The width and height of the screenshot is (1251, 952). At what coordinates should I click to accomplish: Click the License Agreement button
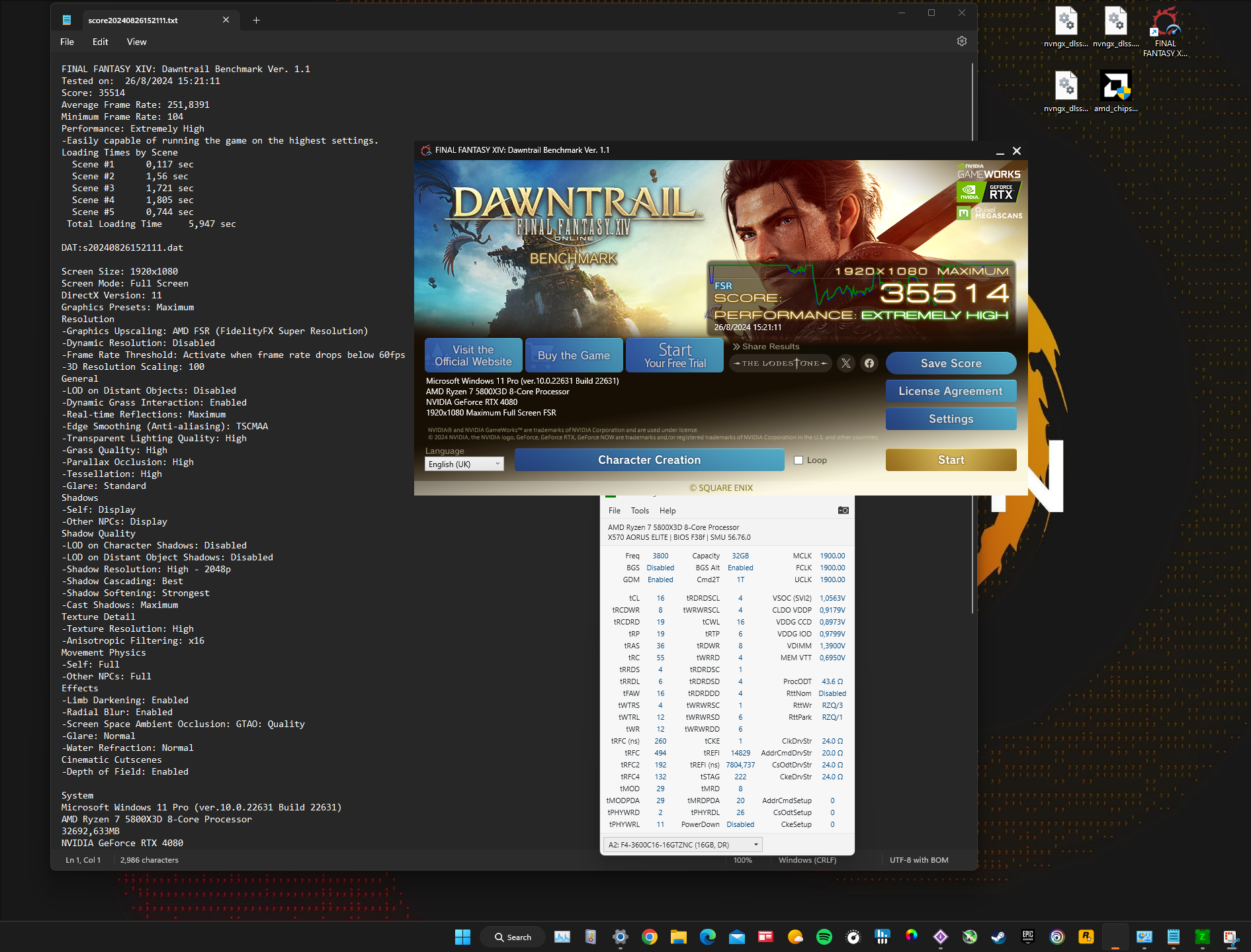point(951,391)
